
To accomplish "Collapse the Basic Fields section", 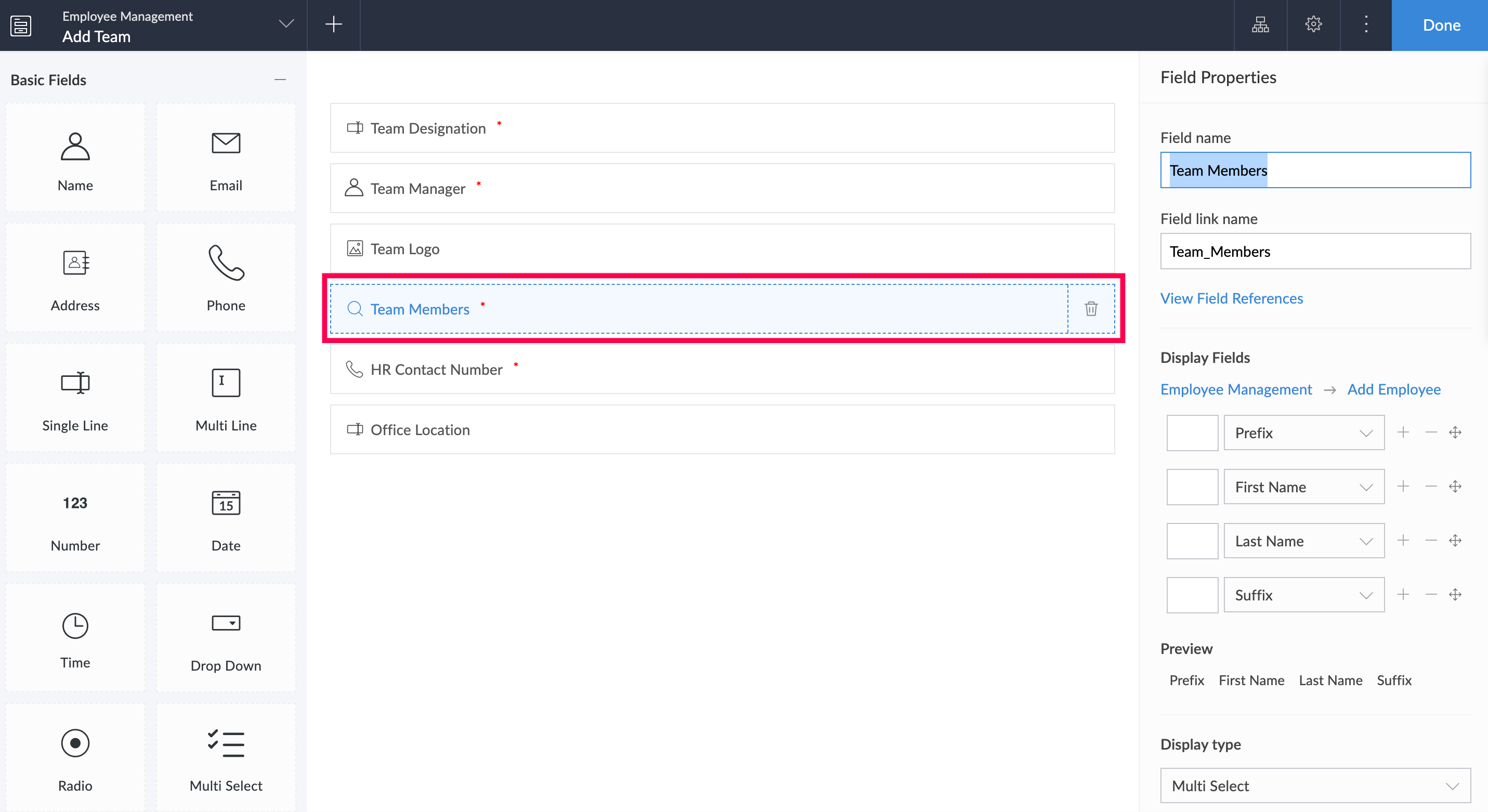I will [280, 80].
